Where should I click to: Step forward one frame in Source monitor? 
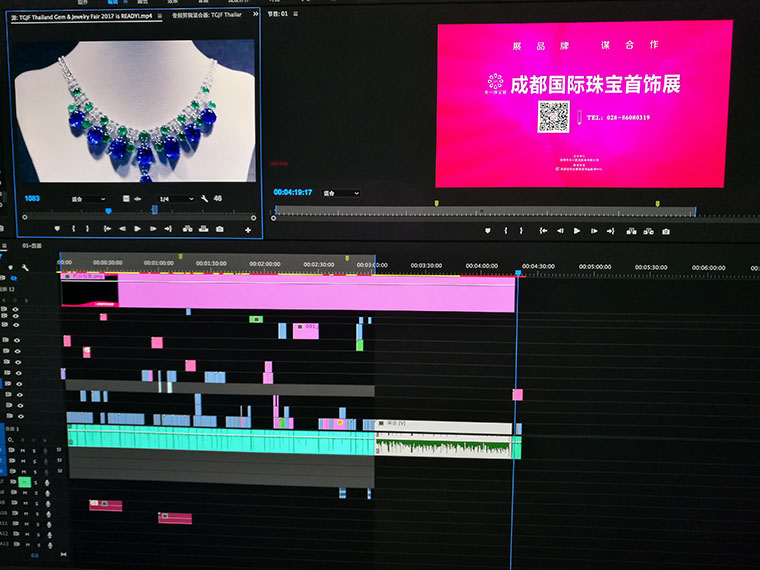pos(153,228)
